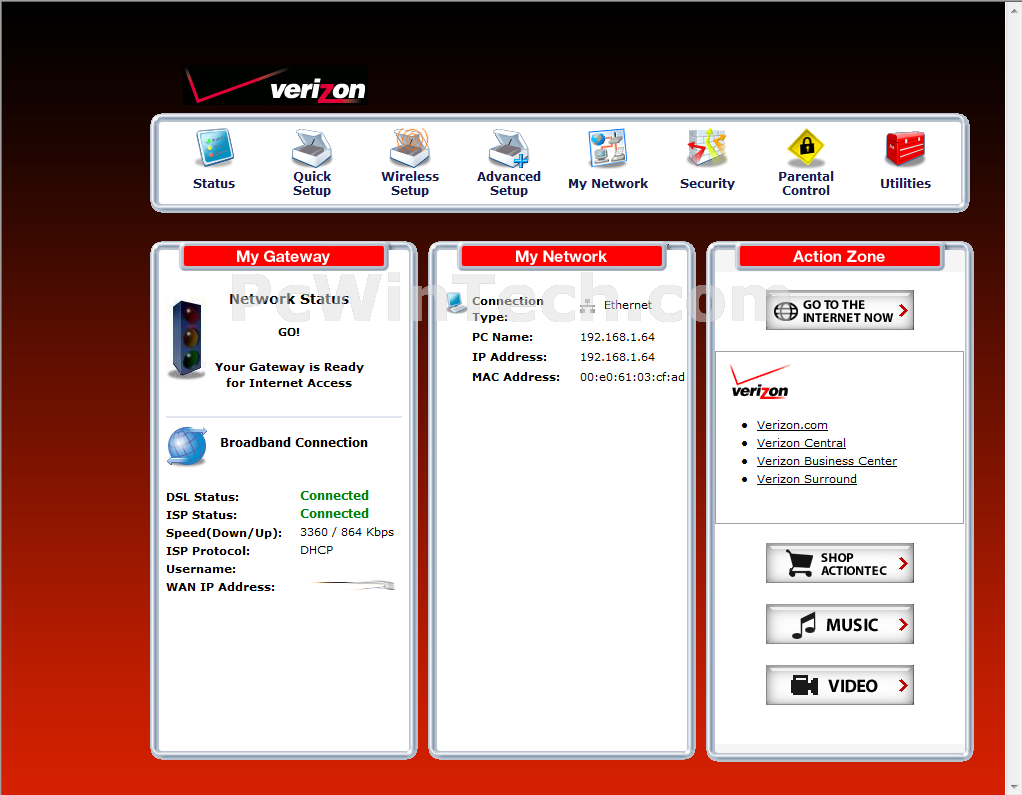Open the My Network computers icon
Screen dimensions: 1022x795
click(x=607, y=149)
